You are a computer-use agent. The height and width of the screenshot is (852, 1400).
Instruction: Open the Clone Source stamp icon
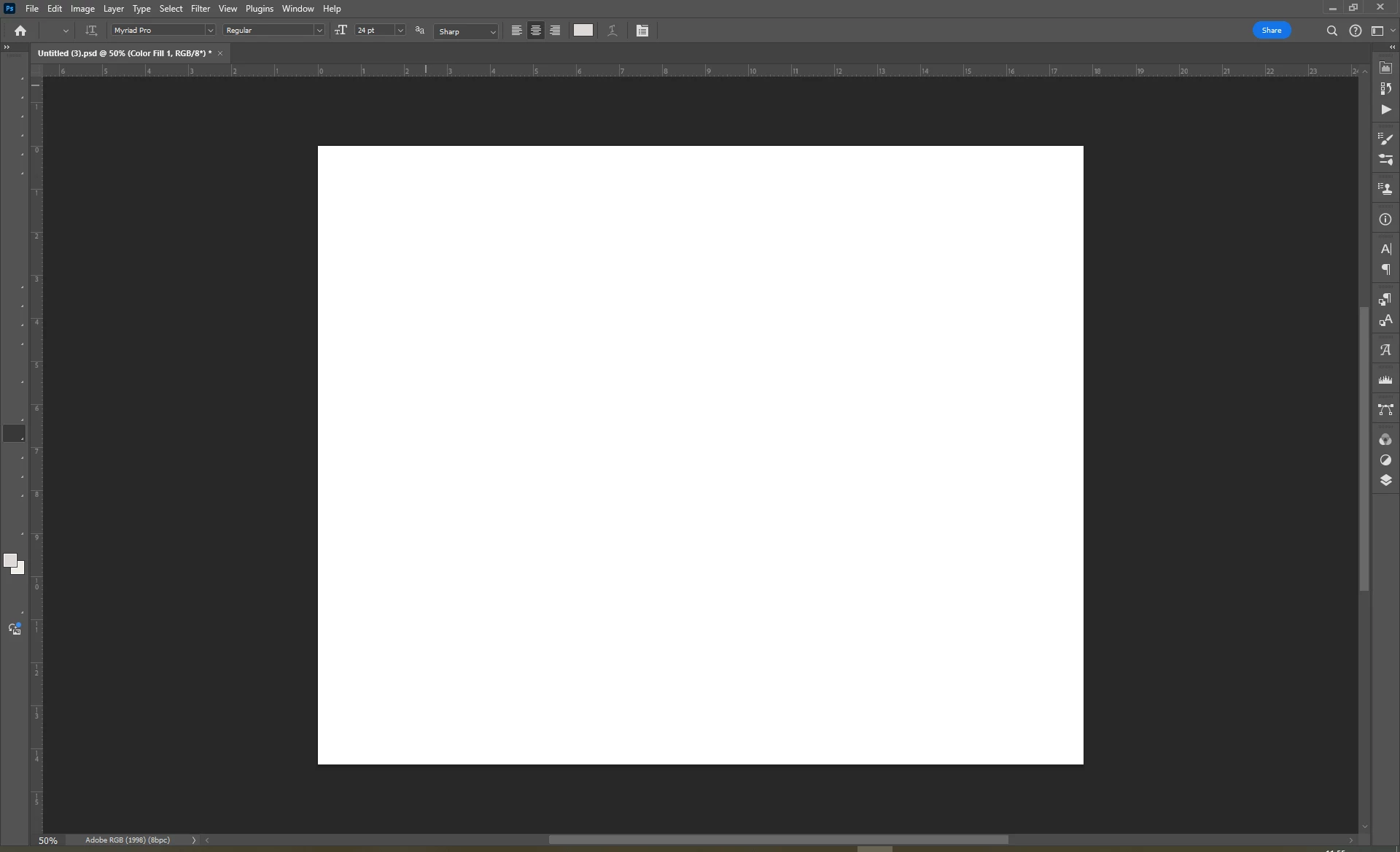(1385, 189)
